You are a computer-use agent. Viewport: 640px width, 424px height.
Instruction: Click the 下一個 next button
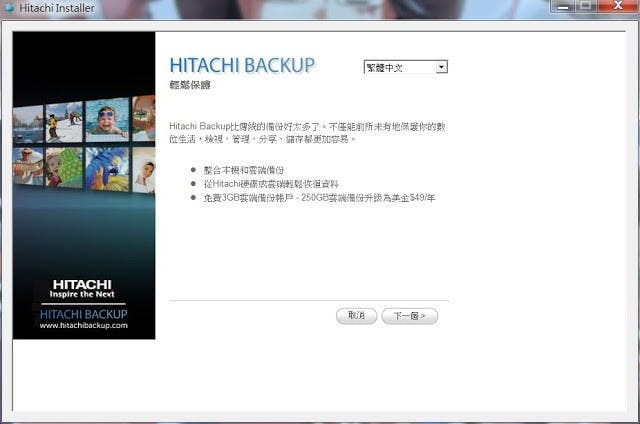(409, 316)
